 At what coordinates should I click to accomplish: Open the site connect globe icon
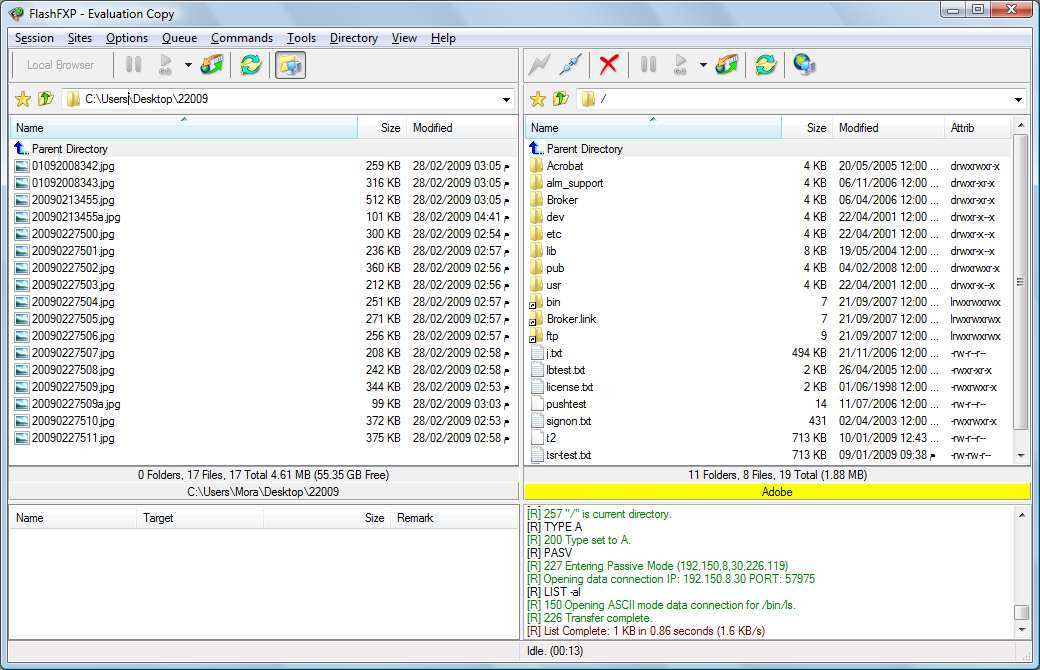point(804,64)
